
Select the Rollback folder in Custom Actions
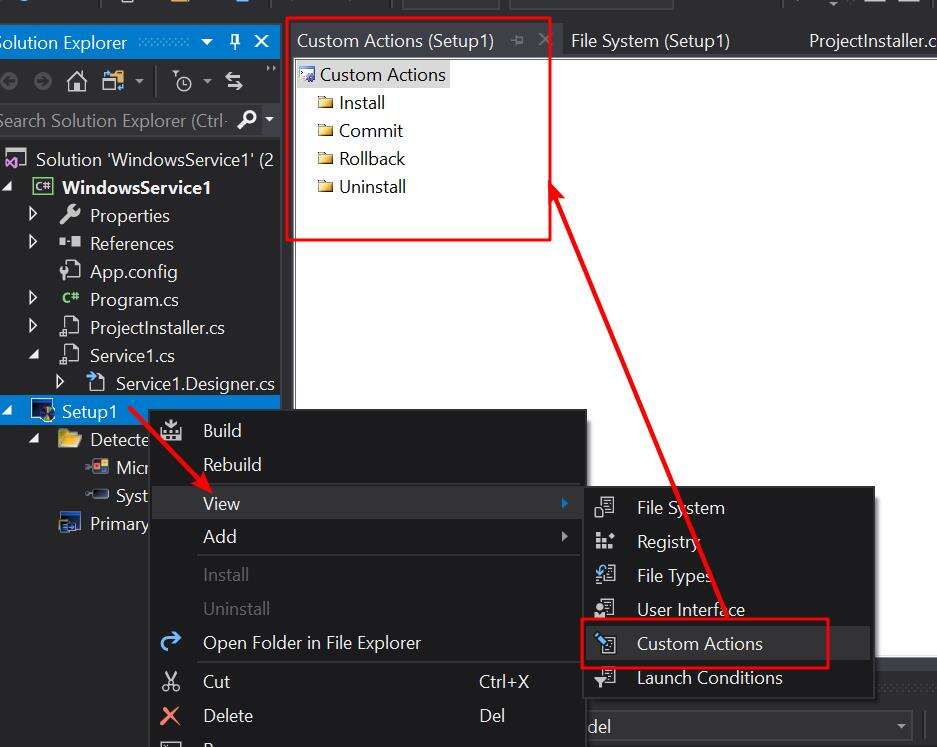(x=371, y=158)
